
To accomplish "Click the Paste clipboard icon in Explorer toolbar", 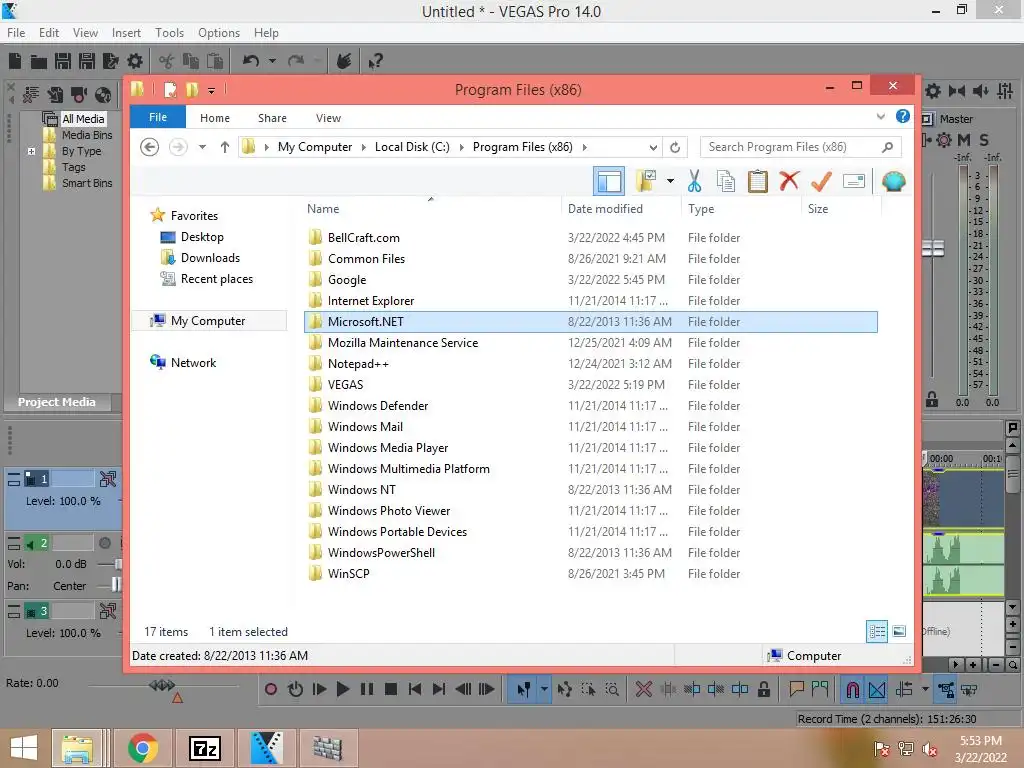I will click(x=758, y=181).
